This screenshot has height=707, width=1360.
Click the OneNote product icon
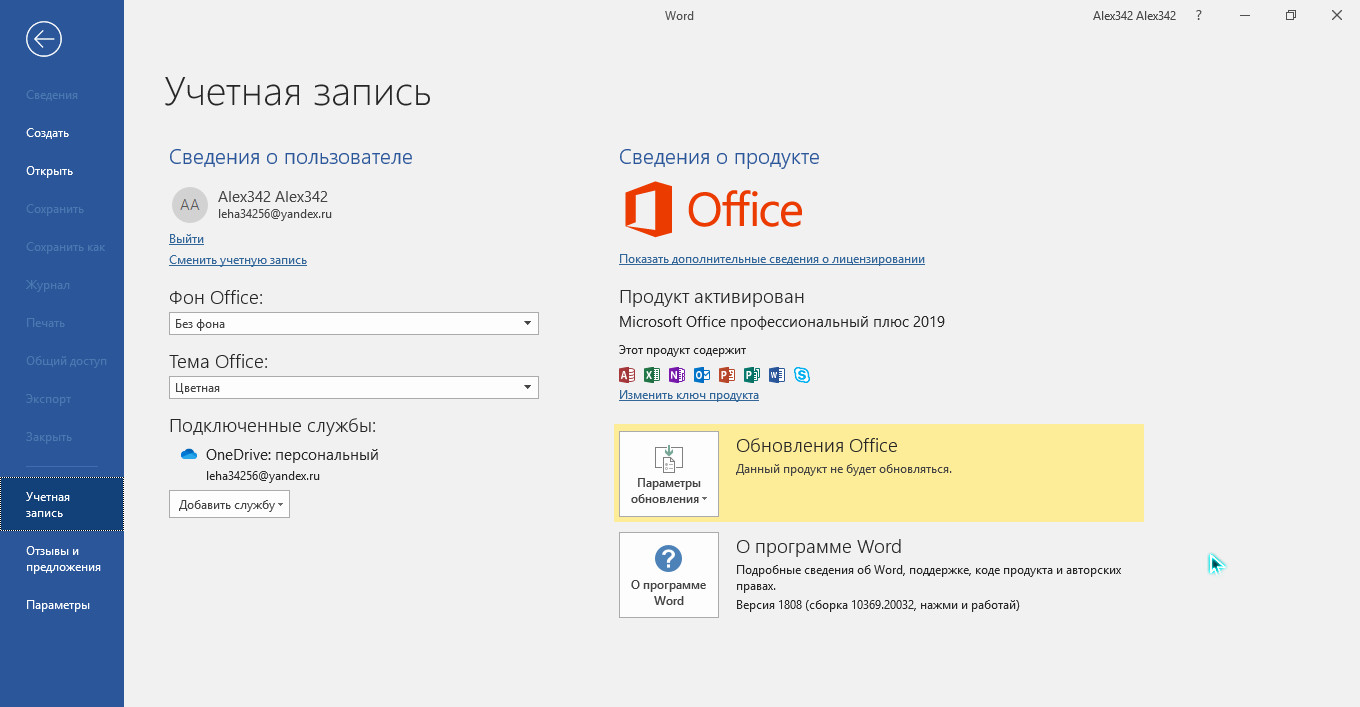point(677,375)
